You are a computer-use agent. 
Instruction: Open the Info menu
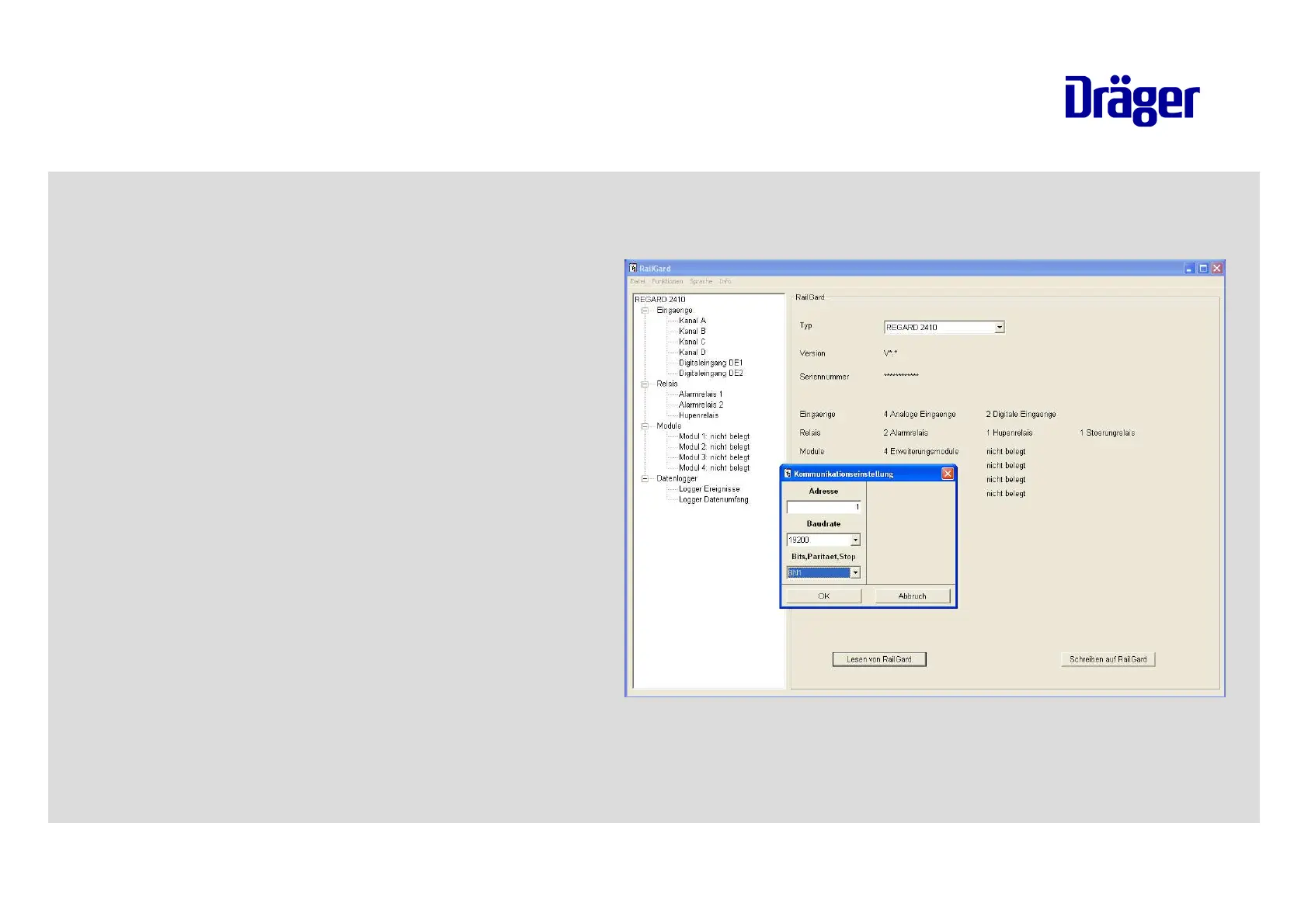pyautogui.click(x=725, y=282)
